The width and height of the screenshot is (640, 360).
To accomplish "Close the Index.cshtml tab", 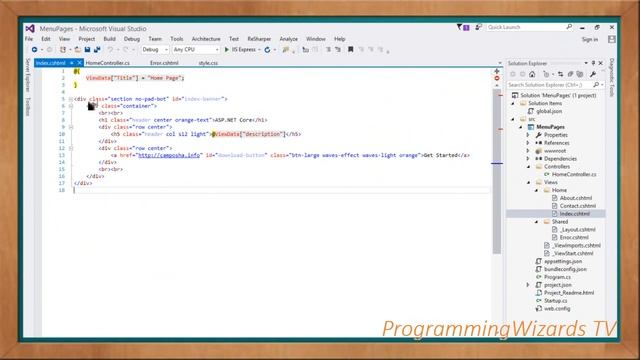I will [80, 63].
